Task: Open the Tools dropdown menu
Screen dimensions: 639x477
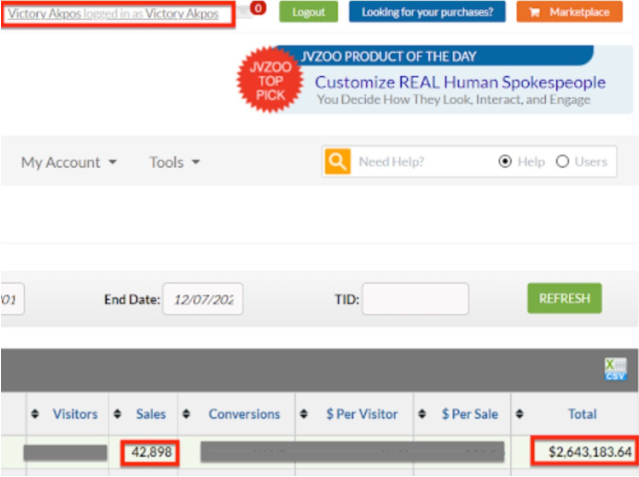Action: tap(174, 162)
